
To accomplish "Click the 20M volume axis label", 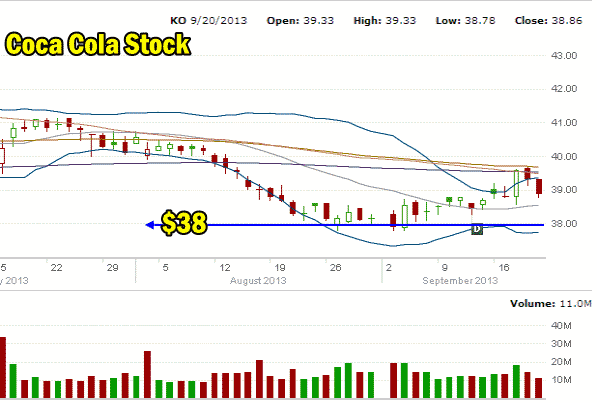I will click(561, 362).
